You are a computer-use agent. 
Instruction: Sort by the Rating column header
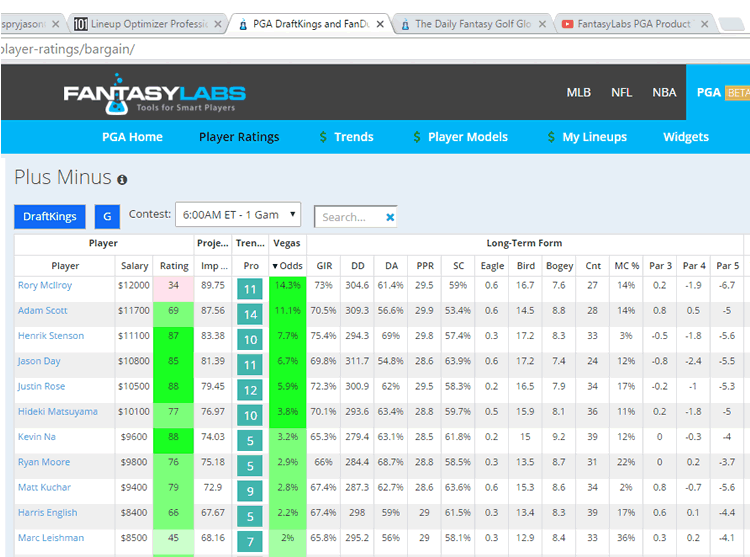point(174,266)
